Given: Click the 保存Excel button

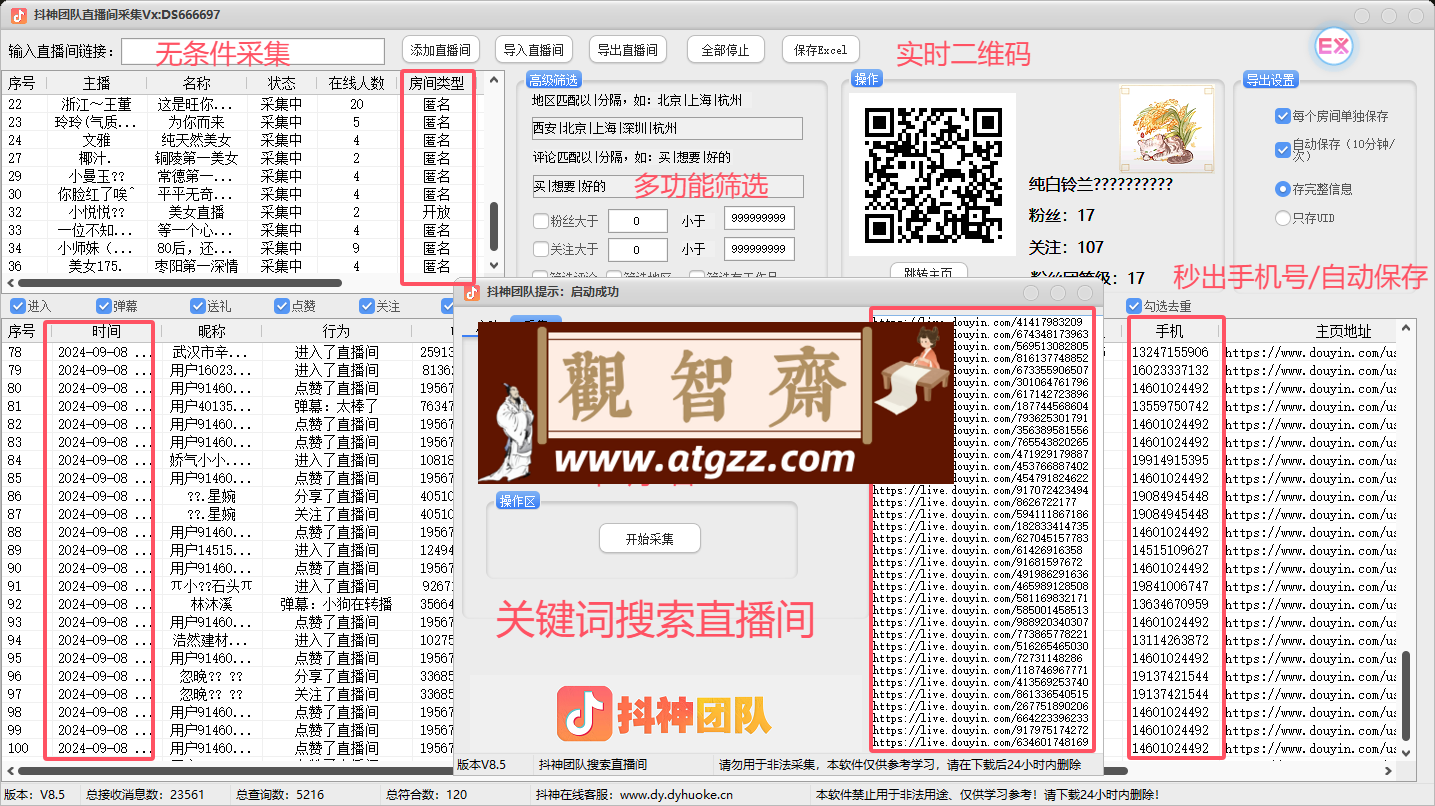Looking at the screenshot, I should pyautogui.click(x=820, y=49).
